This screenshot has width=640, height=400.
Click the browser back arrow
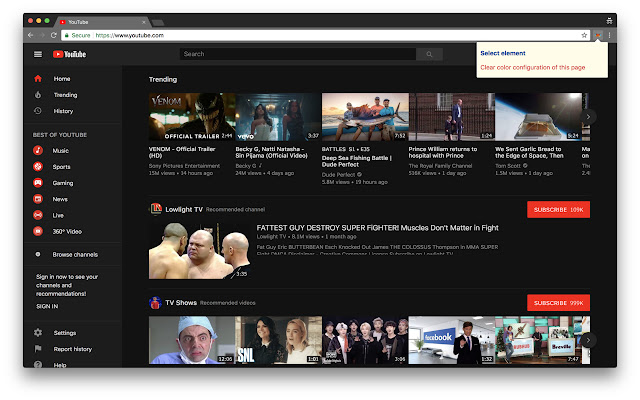pyautogui.click(x=31, y=36)
